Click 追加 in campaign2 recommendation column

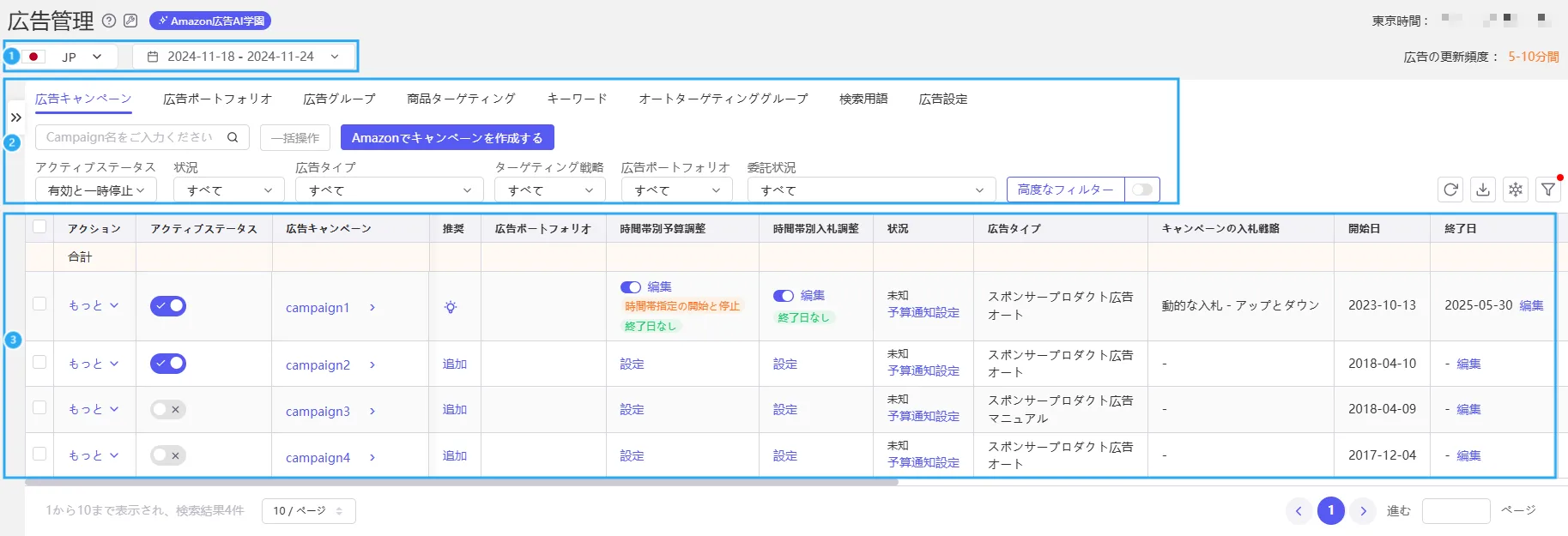tap(455, 364)
